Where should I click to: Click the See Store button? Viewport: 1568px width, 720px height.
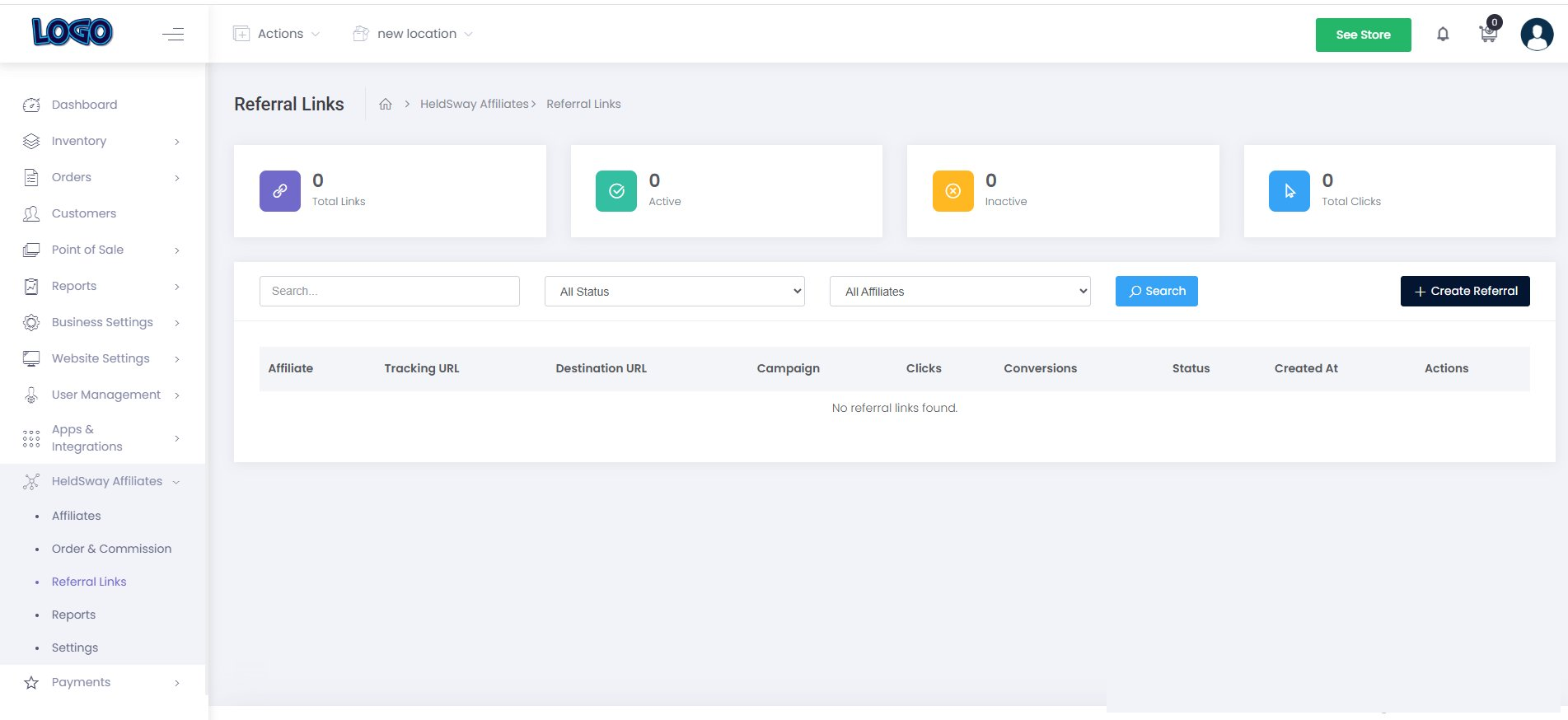(x=1364, y=35)
